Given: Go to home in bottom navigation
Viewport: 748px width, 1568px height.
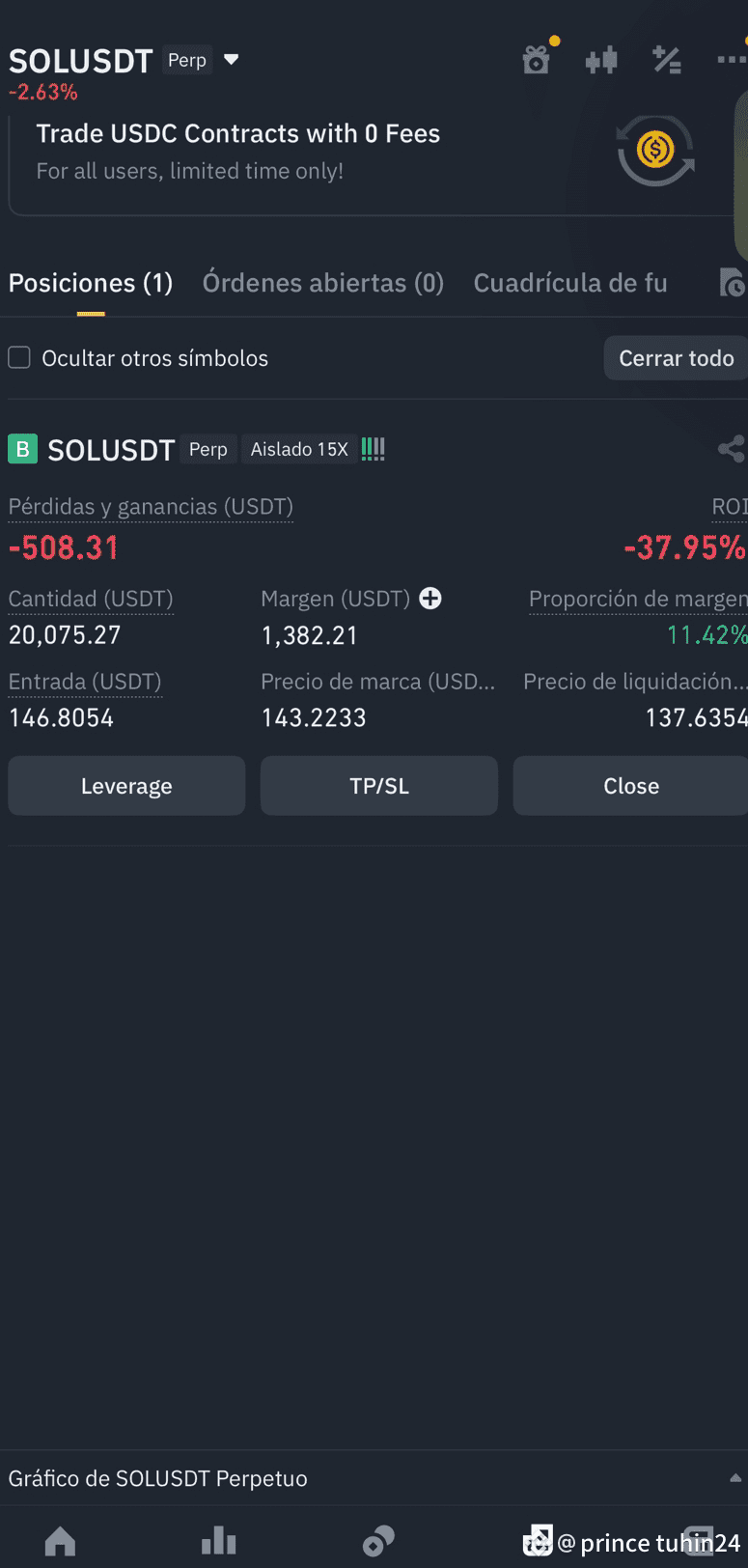Looking at the screenshot, I should pos(60,1540).
